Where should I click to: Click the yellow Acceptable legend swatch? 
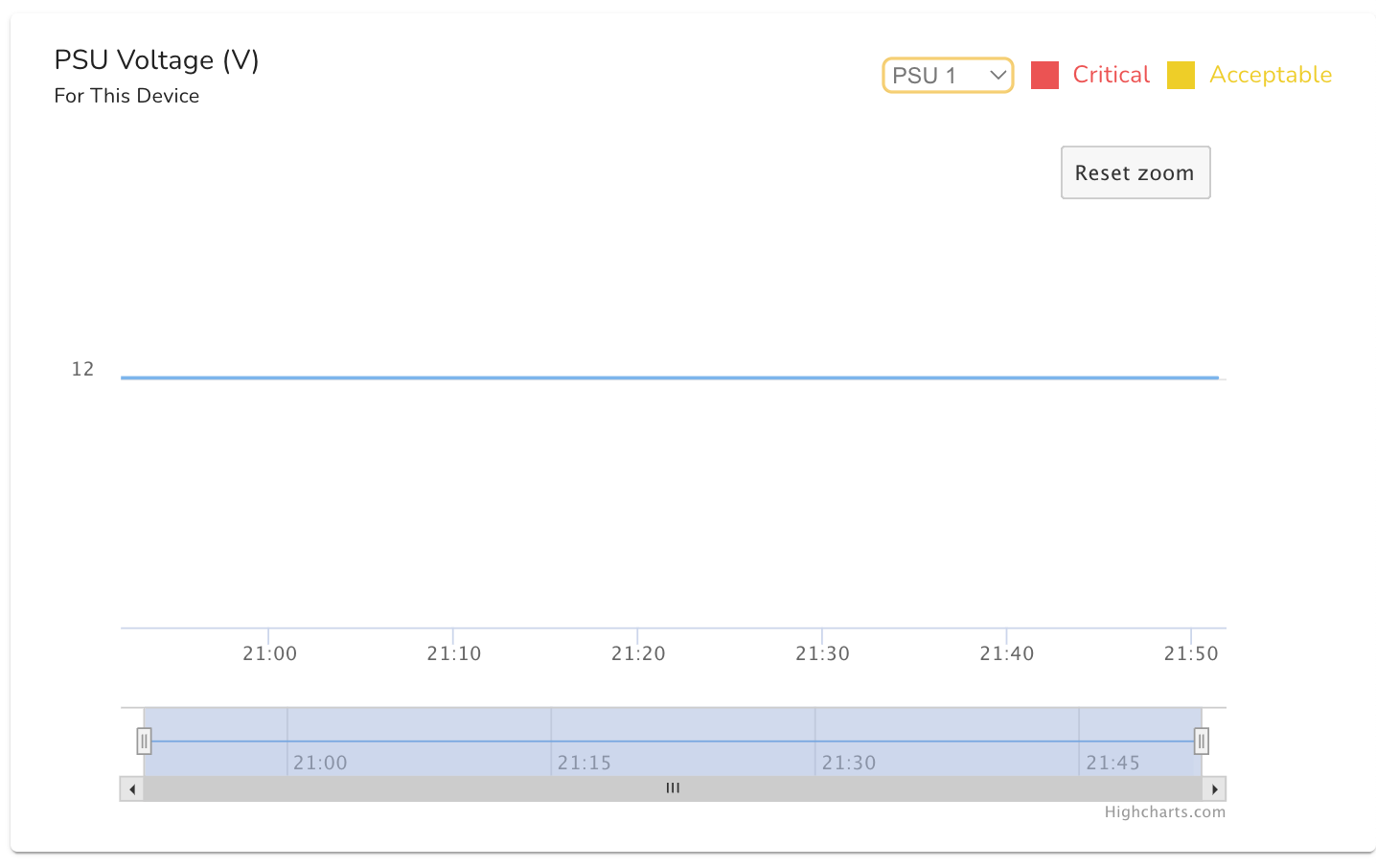(1181, 75)
